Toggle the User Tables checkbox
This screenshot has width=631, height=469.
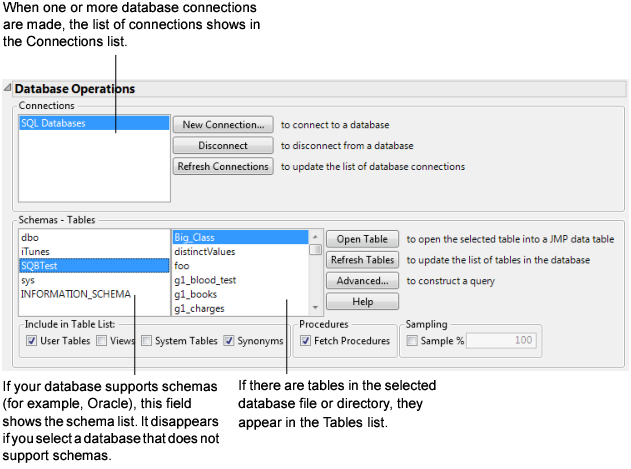coord(31,341)
